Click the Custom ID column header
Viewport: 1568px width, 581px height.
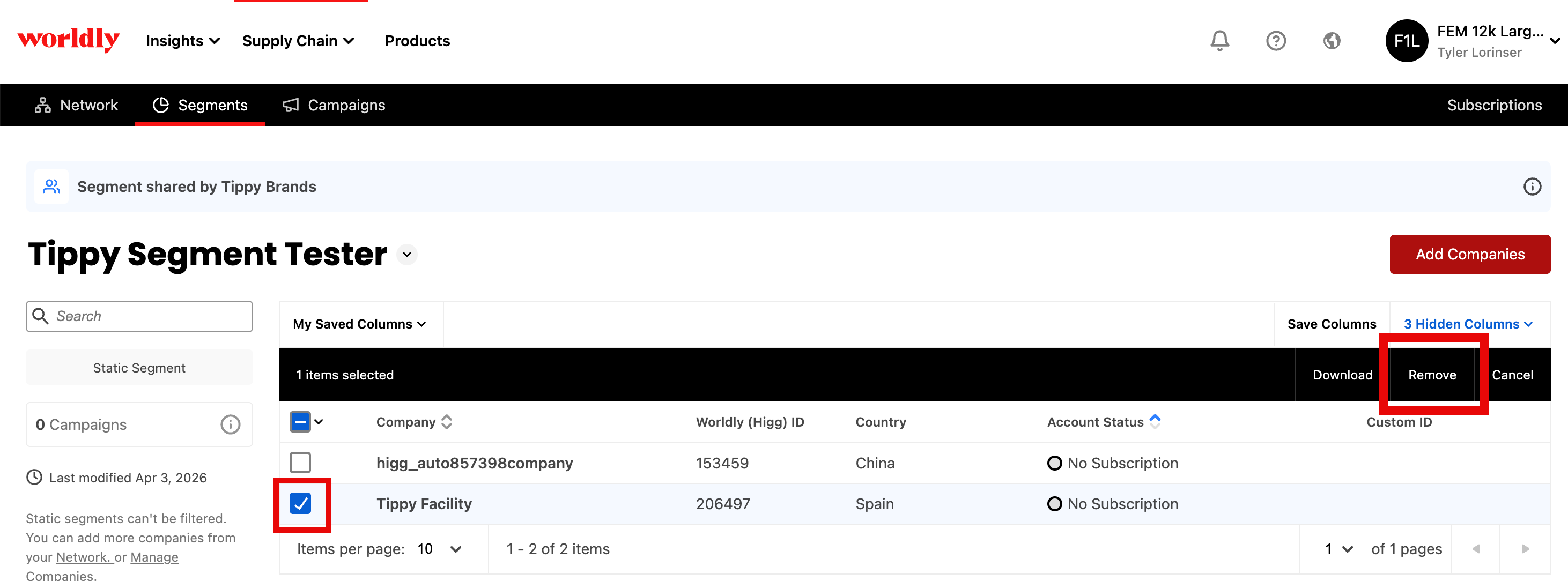[x=1399, y=422]
